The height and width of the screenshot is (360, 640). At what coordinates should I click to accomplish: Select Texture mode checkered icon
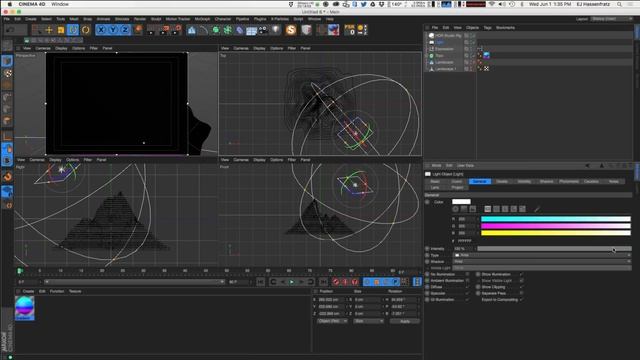(x=7, y=73)
